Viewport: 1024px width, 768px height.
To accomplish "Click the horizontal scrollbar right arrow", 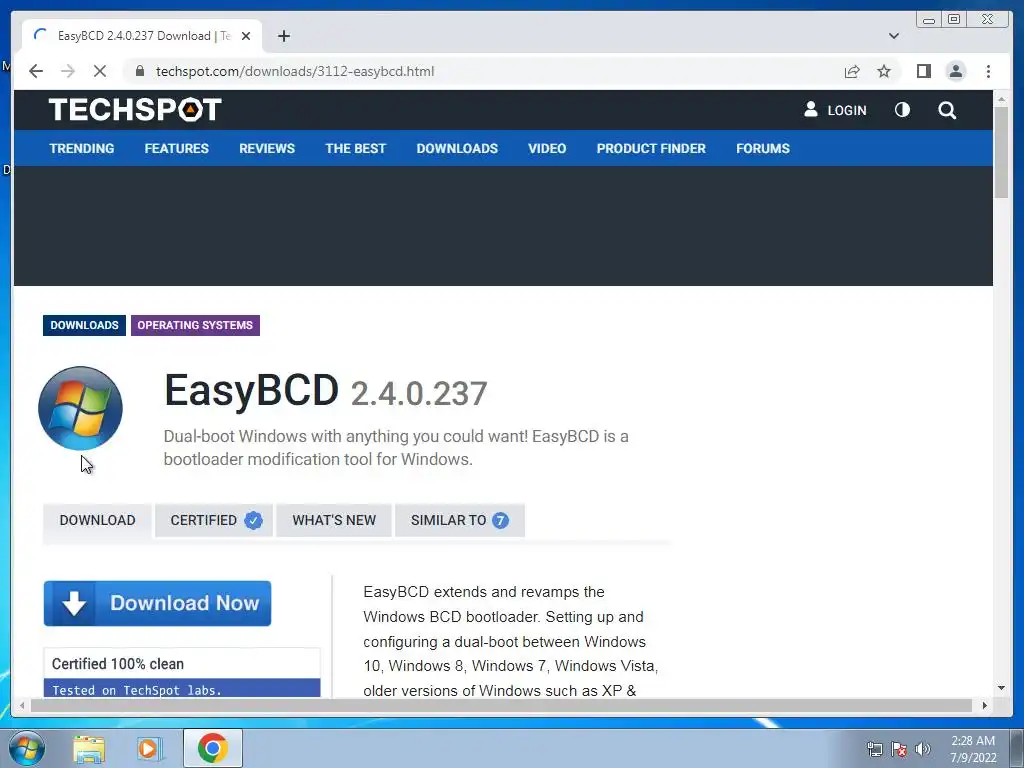I will tap(985, 705).
